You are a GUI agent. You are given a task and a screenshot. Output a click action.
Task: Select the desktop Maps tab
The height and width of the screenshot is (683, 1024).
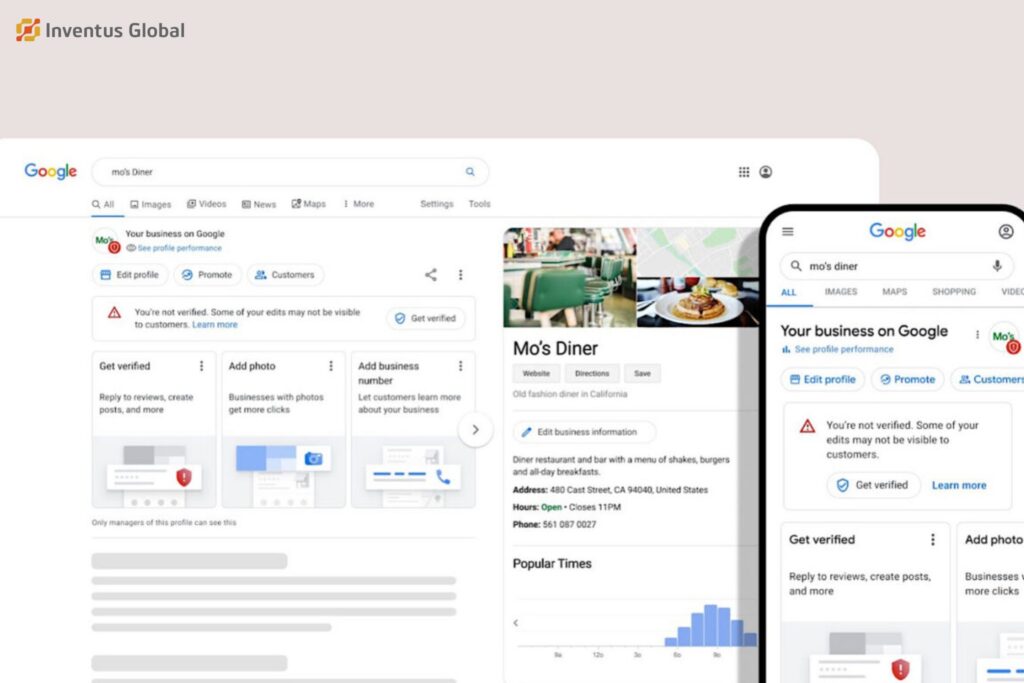pyautogui.click(x=308, y=204)
